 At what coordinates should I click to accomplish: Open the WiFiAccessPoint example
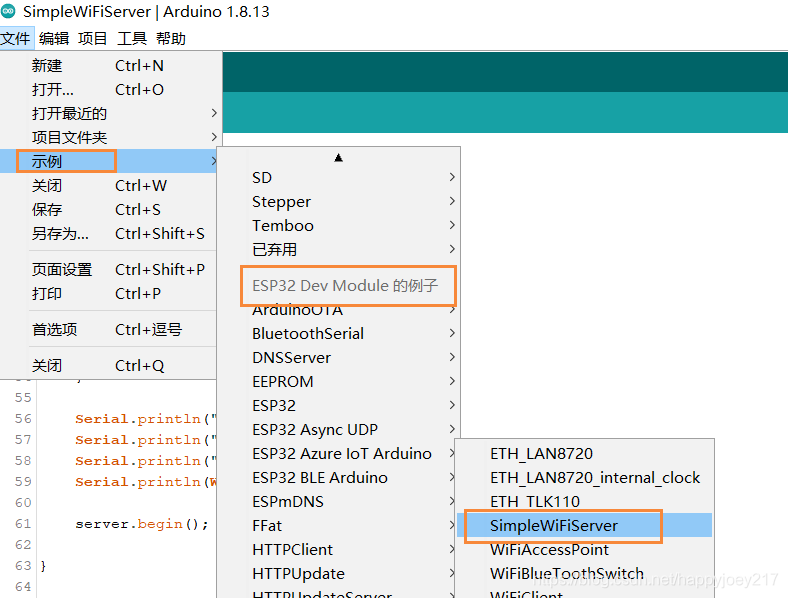tap(585, 550)
